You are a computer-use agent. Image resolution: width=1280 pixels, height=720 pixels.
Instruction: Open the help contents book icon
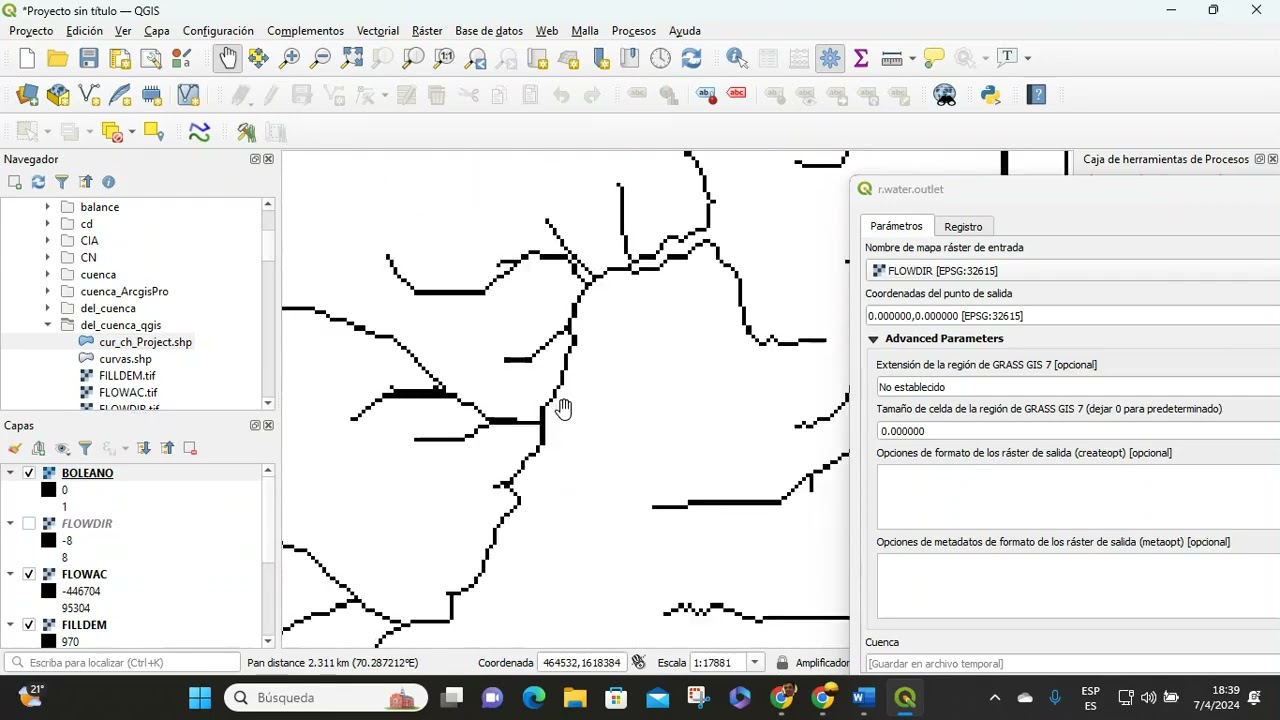pyautogui.click(x=1037, y=95)
